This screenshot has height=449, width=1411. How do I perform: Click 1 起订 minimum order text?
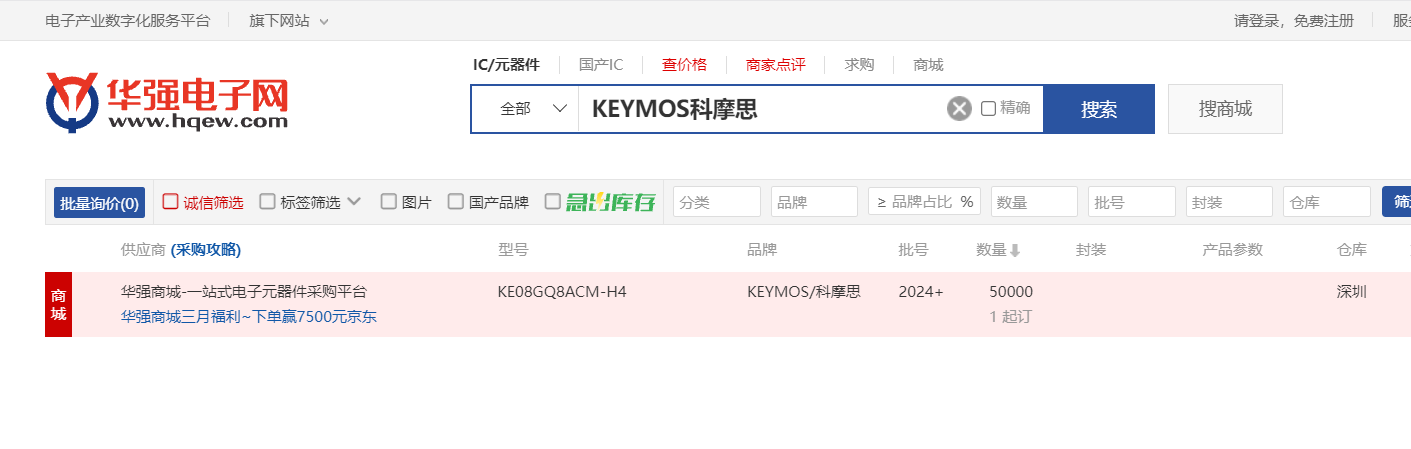tap(1010, 317)
